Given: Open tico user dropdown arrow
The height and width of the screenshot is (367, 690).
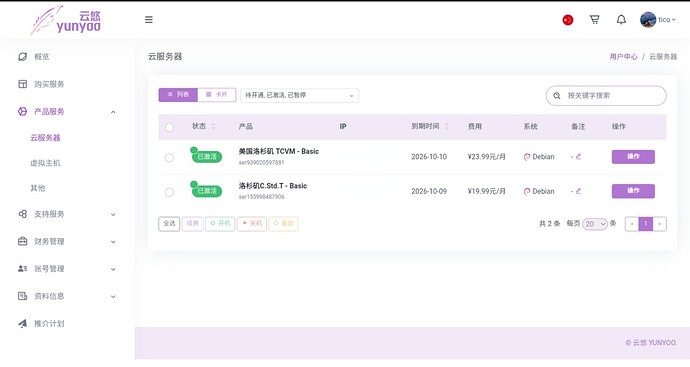Looking at the screenshot, I should [673, 20].
